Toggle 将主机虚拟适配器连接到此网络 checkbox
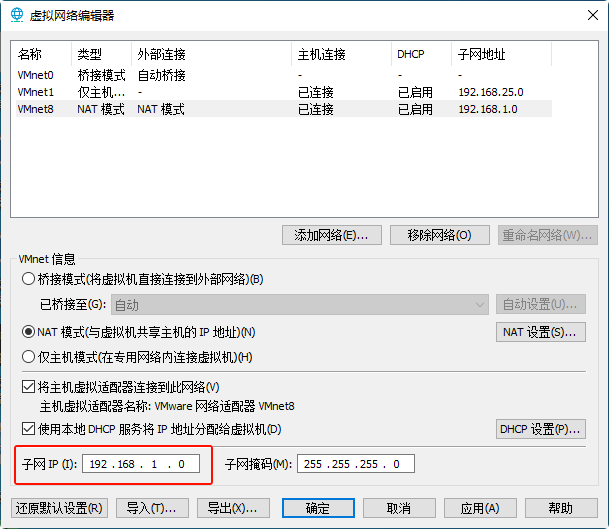 tap(28, 387)
